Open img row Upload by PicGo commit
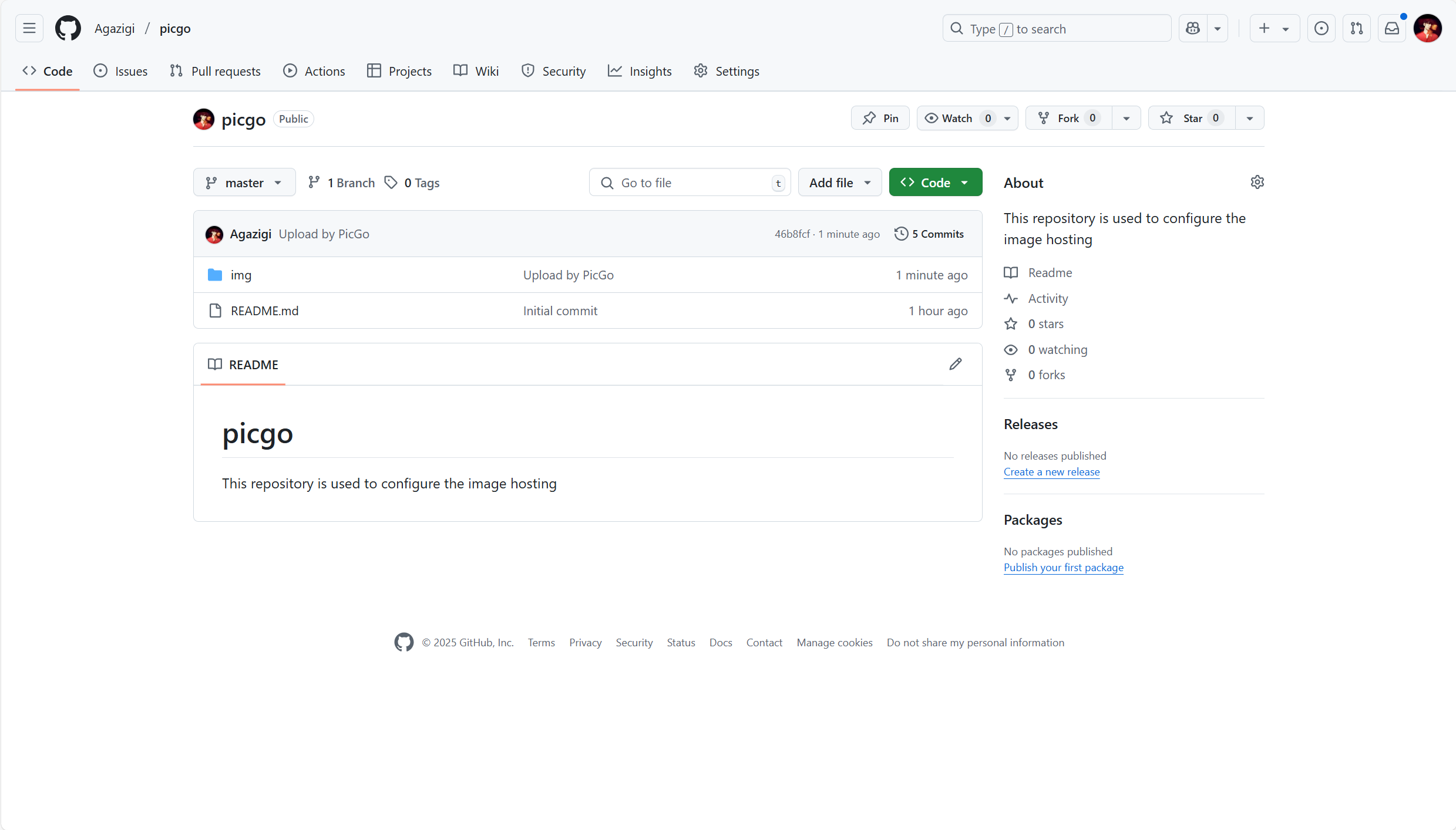This screenshot has width=1456, height=830. pyautogui.click(x=568, y=275)
